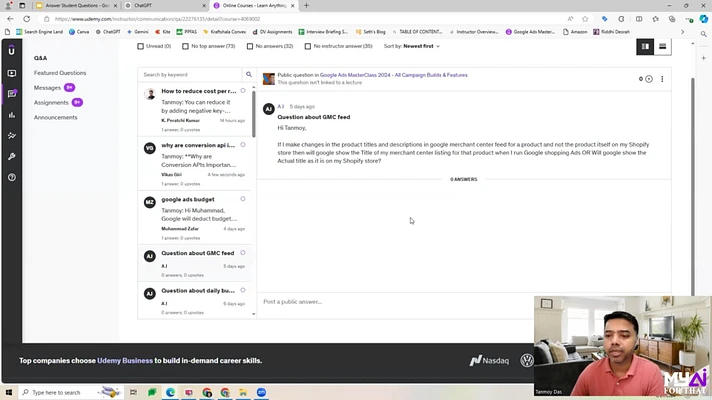Open Performance bar chart icon in sidebar
Screen dimensions: 712x400
pos(12,115)
